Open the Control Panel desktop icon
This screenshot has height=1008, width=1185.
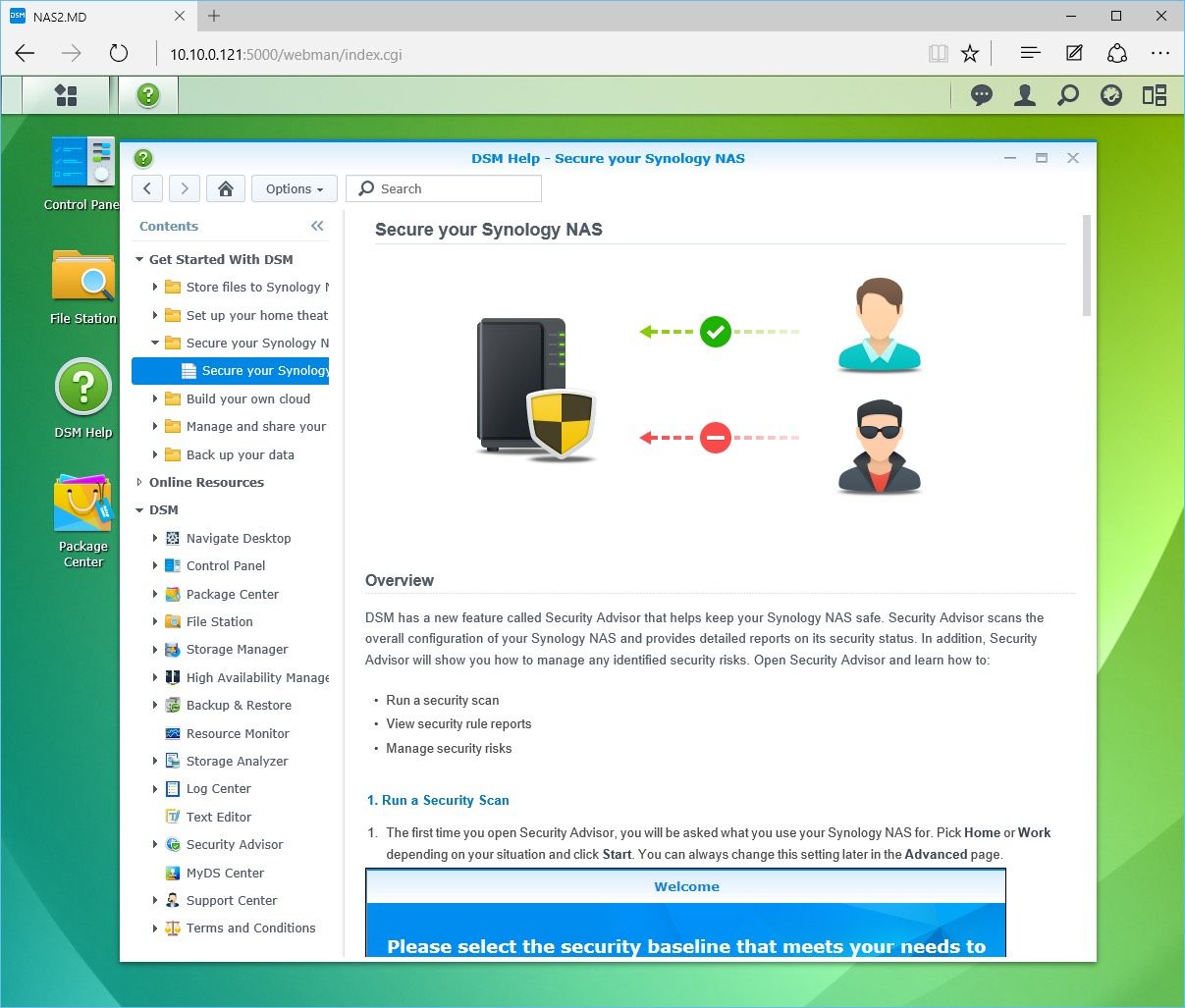(x=83, y=173)
